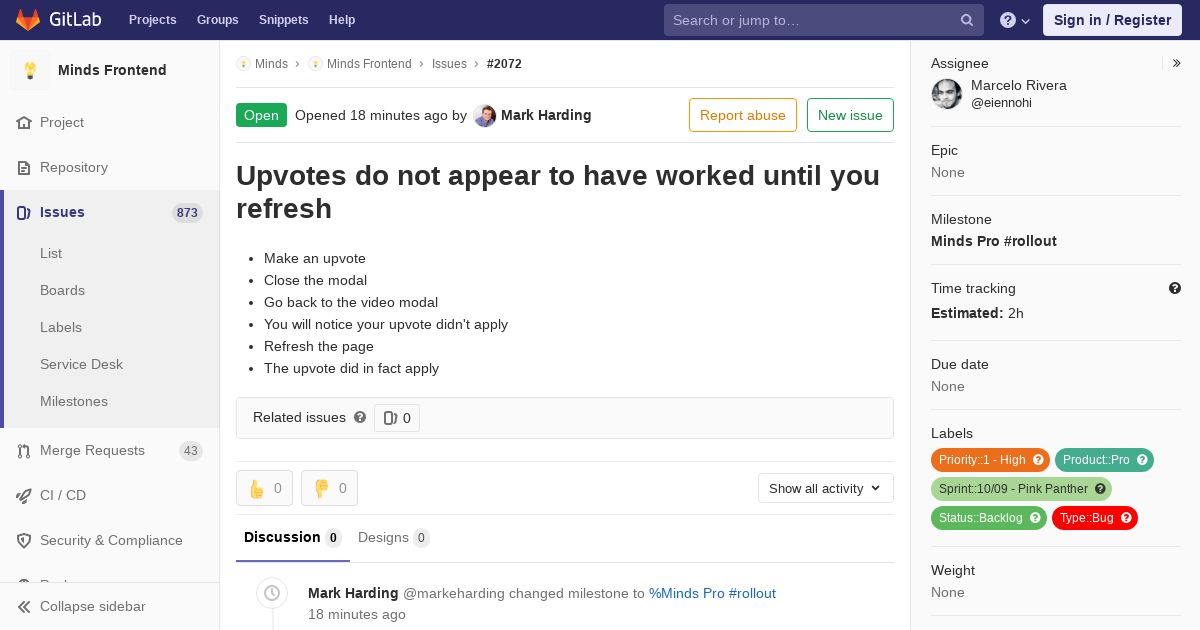Viewport: 1200px width, 630px height.
Task: Click the Priority::1 - High label
Action: pos(982,460)
